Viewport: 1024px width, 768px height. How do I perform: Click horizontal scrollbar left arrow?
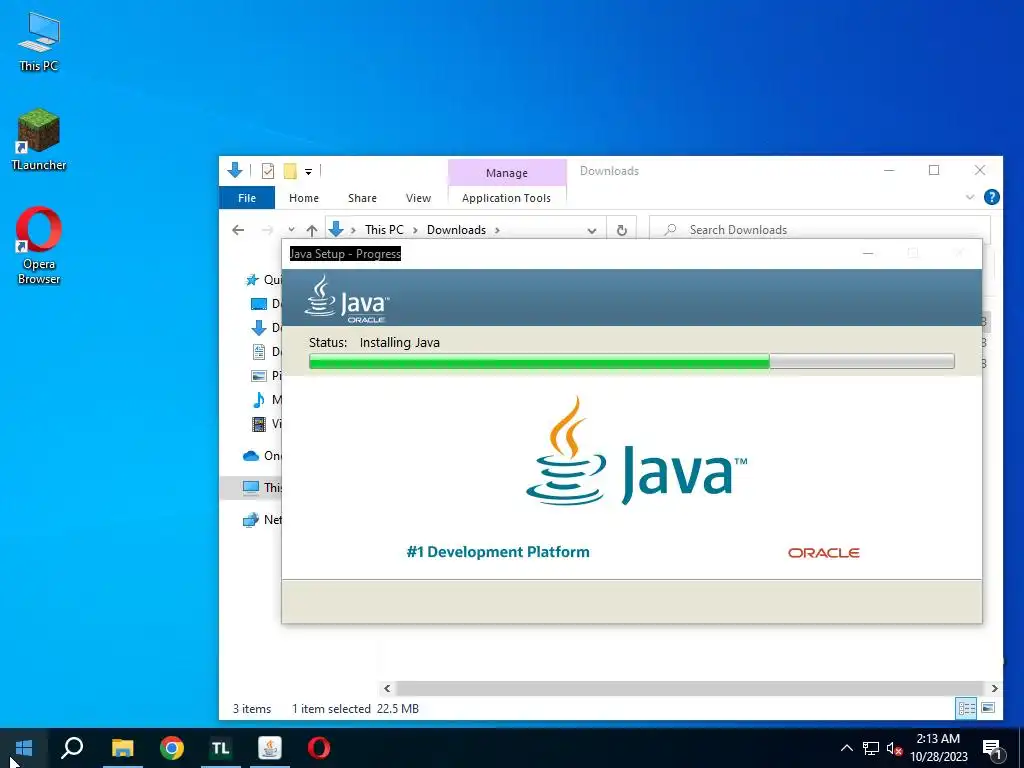tap(387, 688)
